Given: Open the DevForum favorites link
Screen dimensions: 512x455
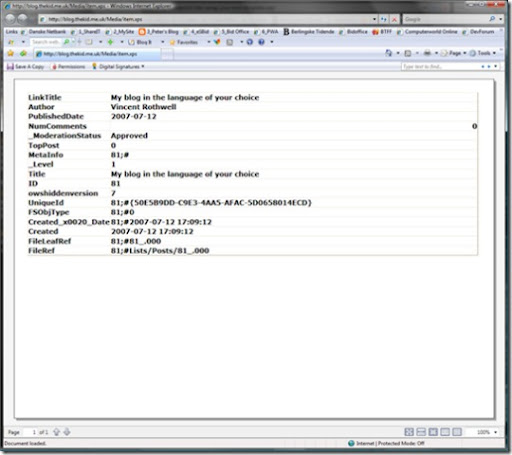Looking at the screenshot, I should click(478, 32).
